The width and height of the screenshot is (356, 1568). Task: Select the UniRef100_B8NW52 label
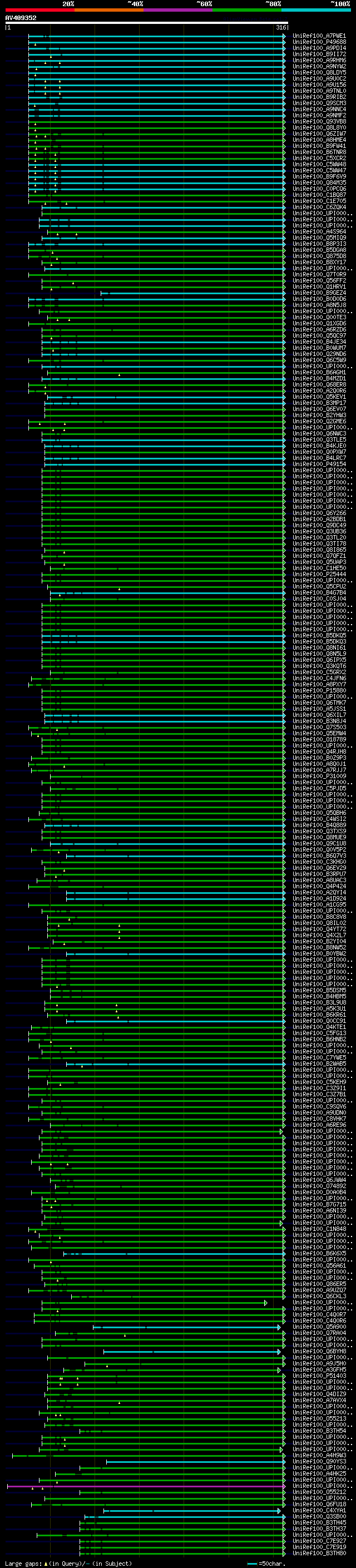(x=319, y=948)
